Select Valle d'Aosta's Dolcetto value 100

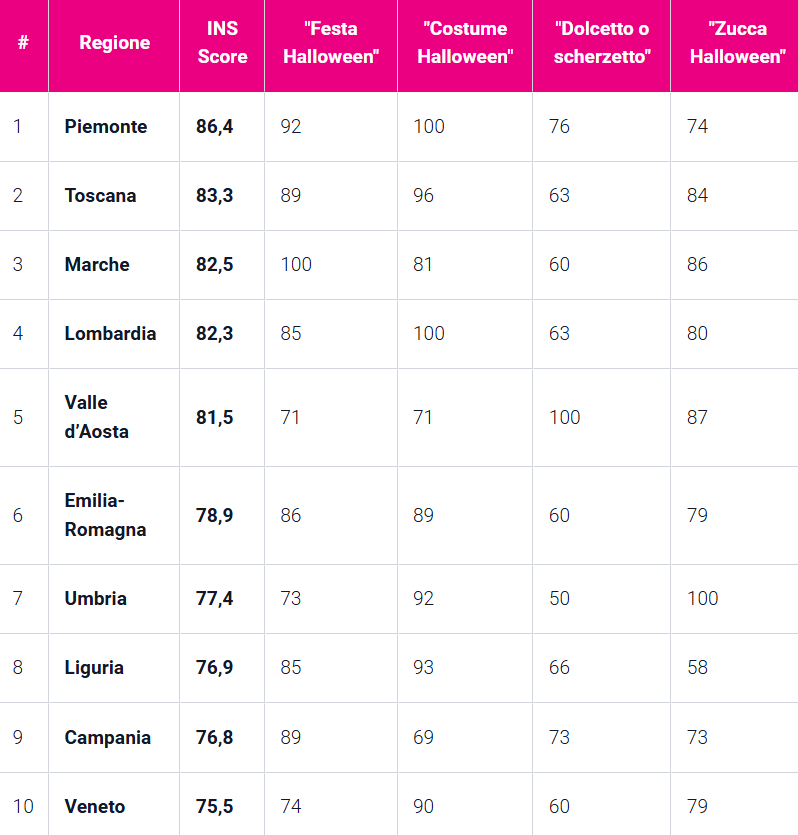coord(564,417)
